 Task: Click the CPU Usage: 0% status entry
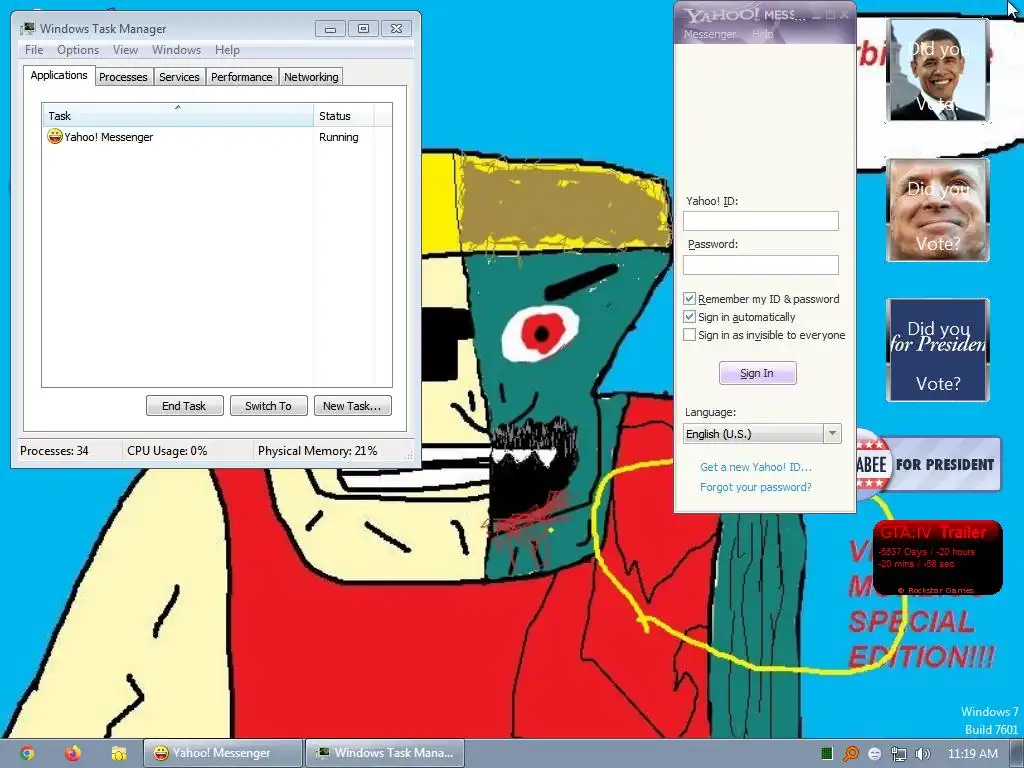[167, 451]
